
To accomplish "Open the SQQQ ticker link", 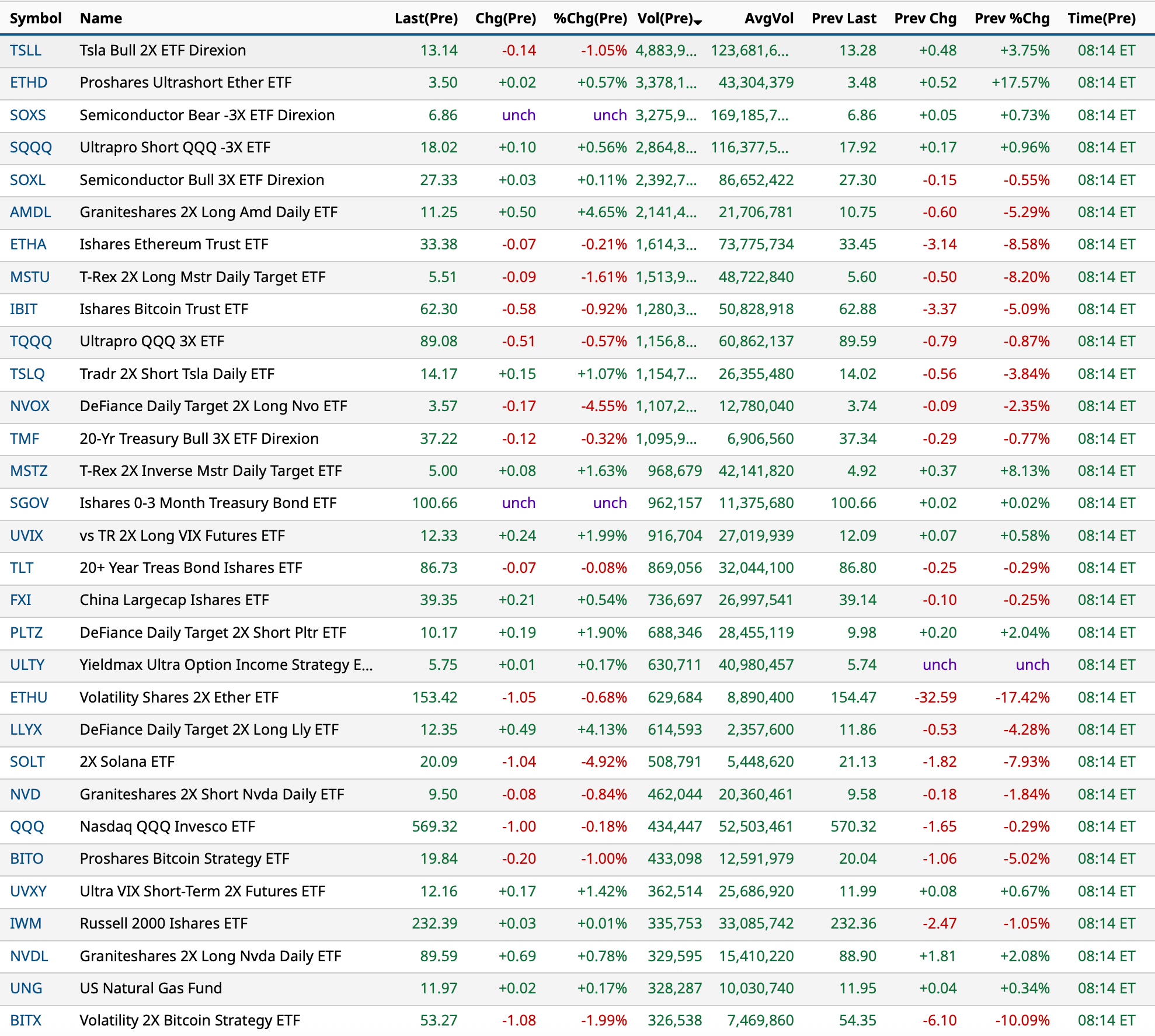I will (31, 147).
